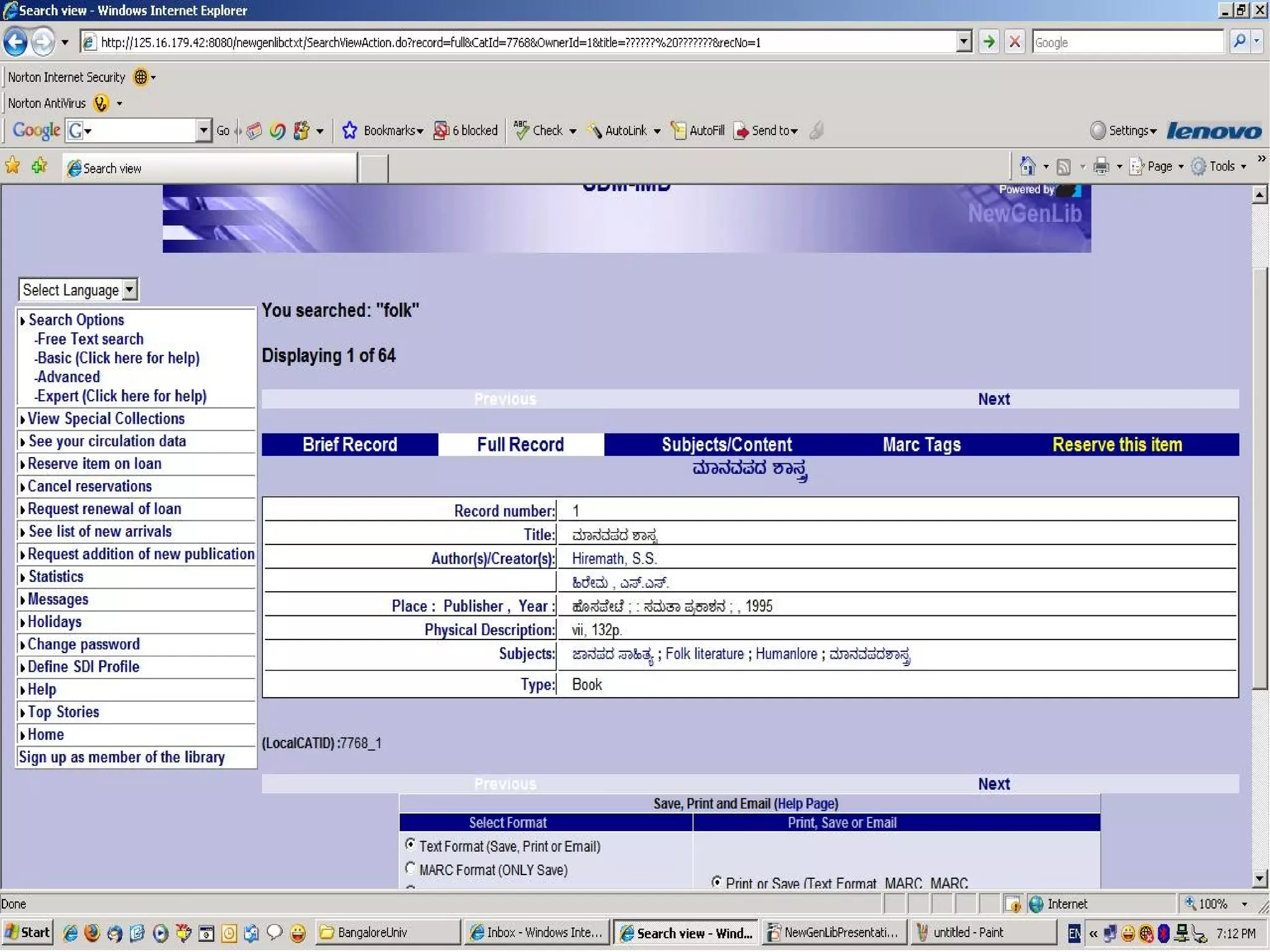1270x952 pixels.
Task: Click the browser Back arrow button
Action: pyautogui.click(x=16, y=42)
